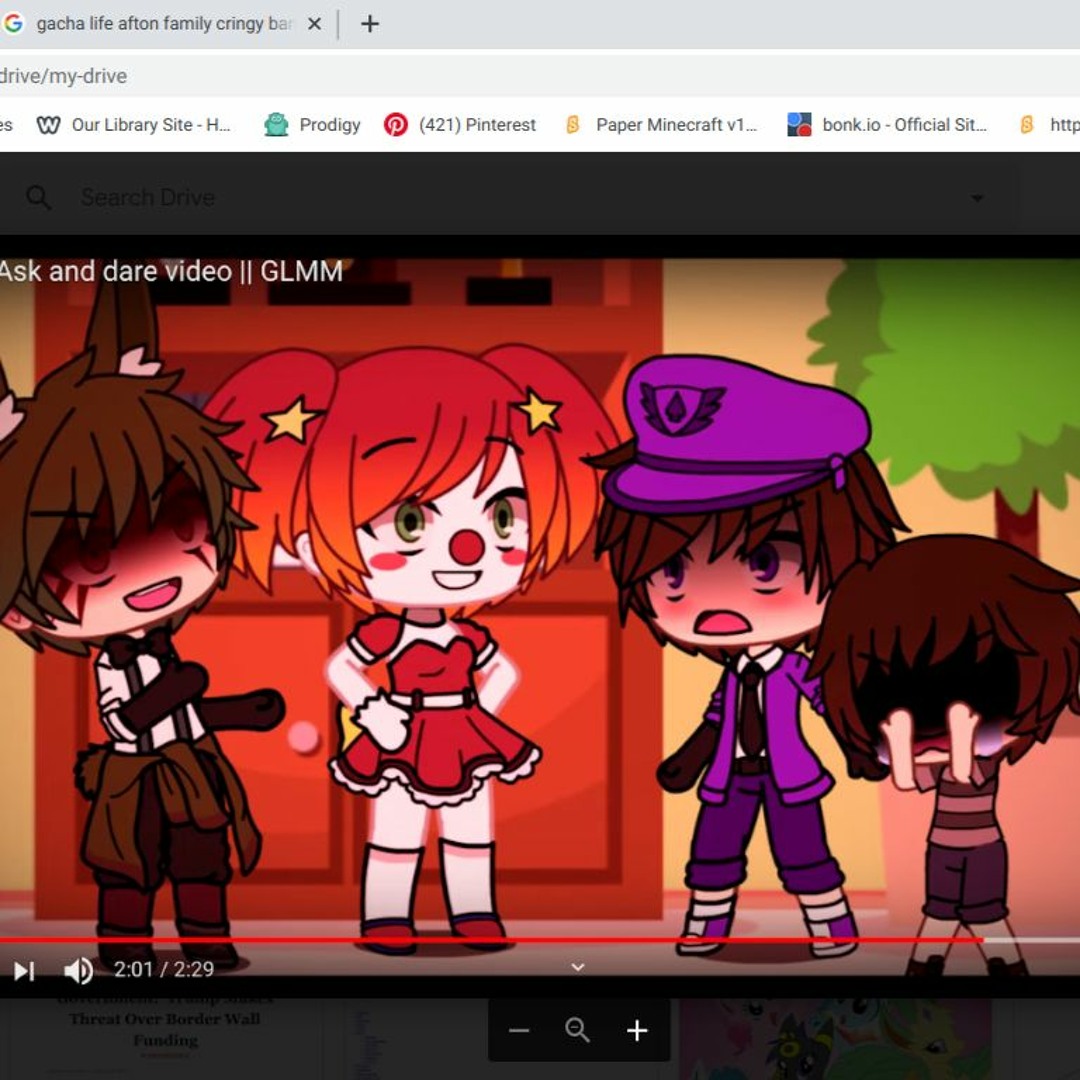Seek on the red video progress bar
The width and height of the screenshot is (1080, 1080).
point(540,940)
